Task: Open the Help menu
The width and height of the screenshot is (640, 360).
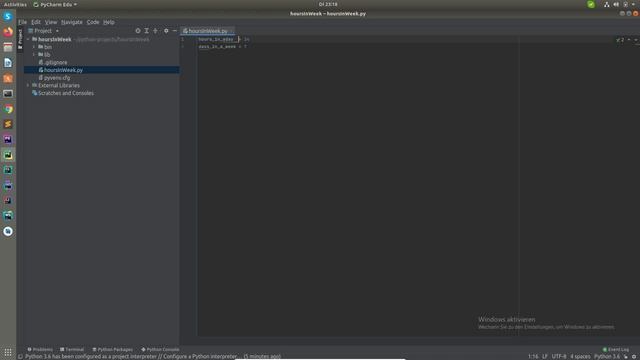Action: click(109, 22)
